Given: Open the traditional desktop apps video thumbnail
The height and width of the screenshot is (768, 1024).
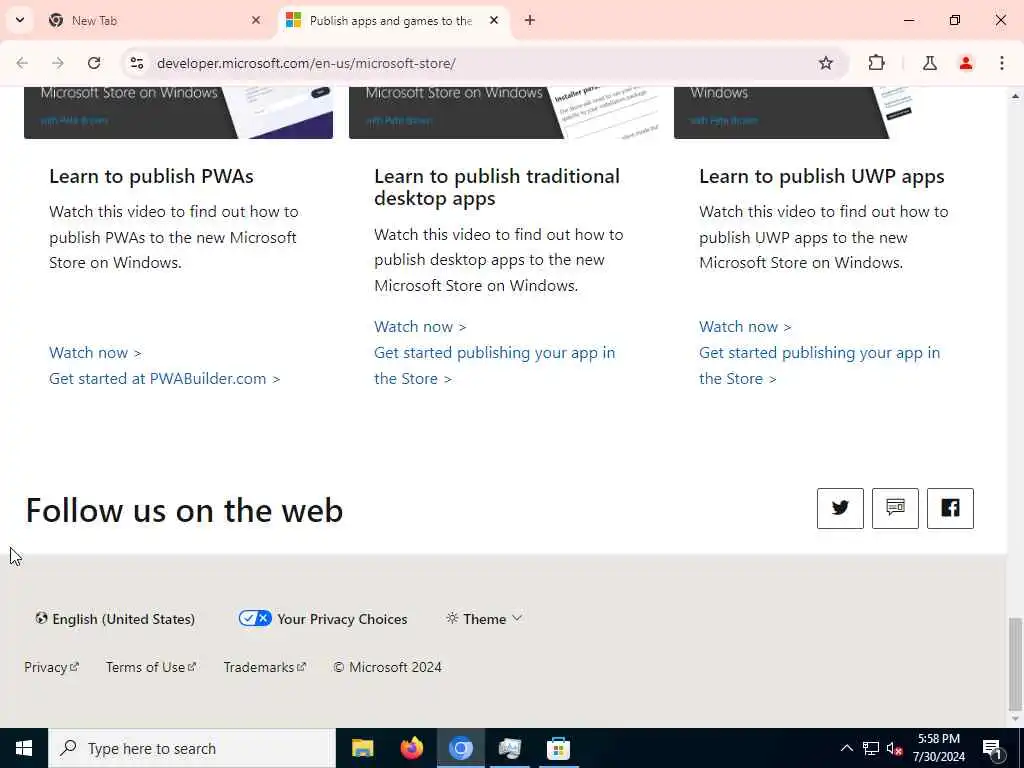Looking at the screenshot, I should (x=504, y=112).
